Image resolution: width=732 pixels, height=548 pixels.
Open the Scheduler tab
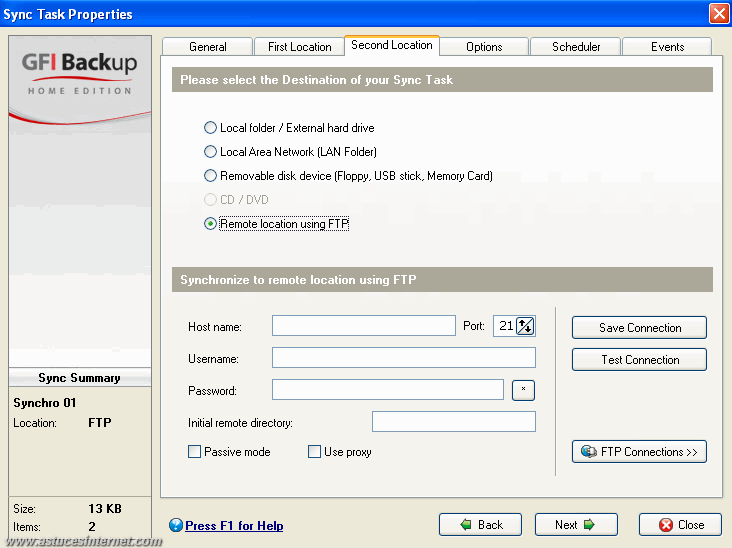click(x=576, y=47)
